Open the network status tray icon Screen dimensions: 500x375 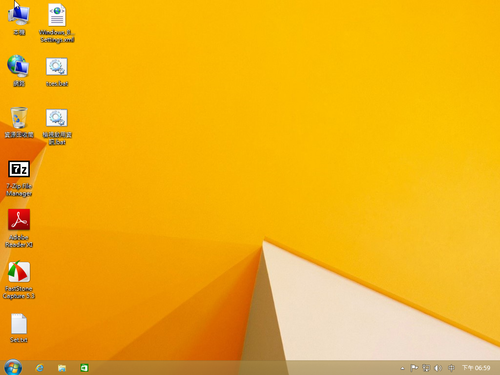coord(426,368)
